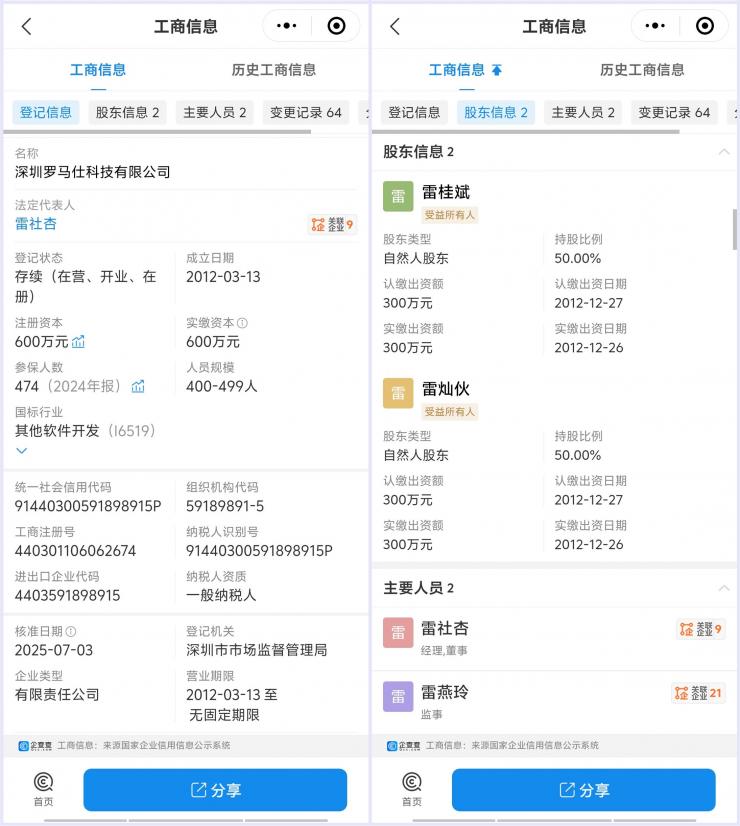Select 登记信息 chip in left panel

[x=46, y=112]
